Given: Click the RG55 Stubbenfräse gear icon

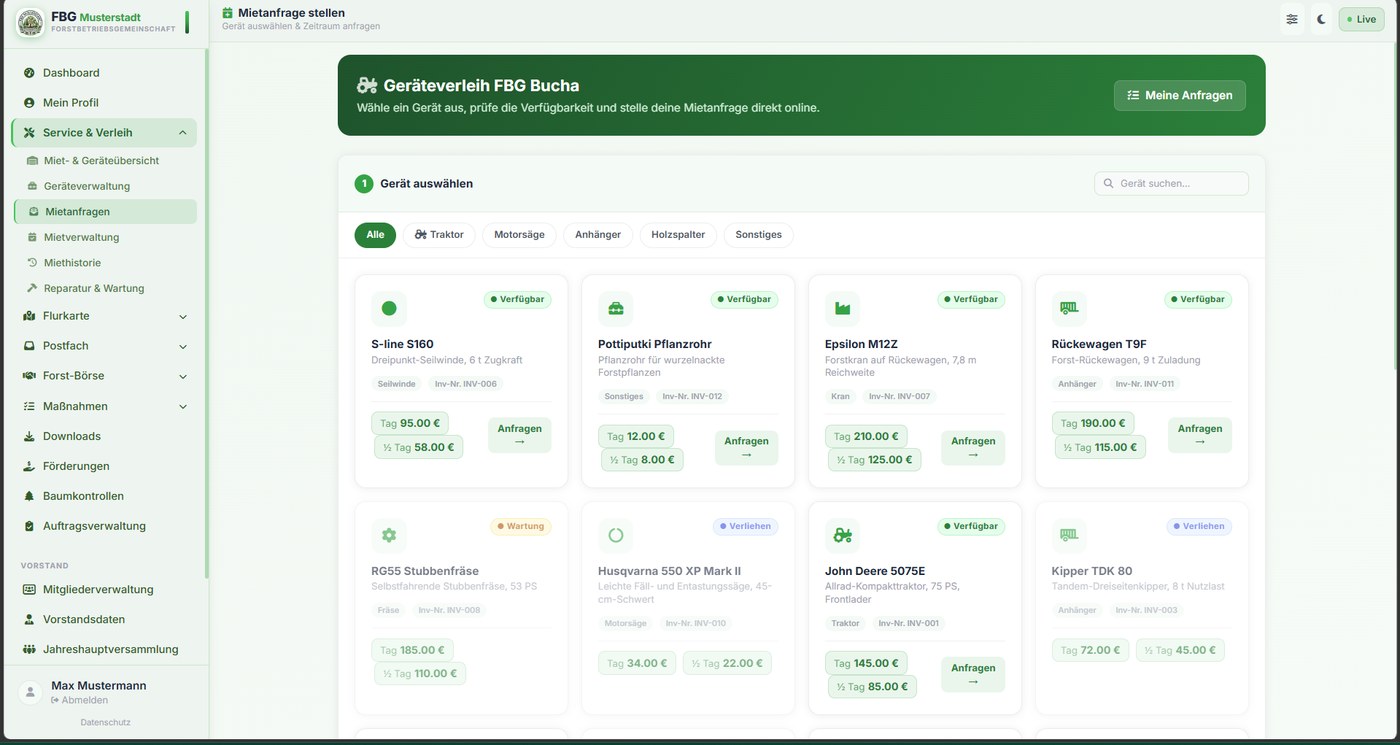Looking at the screenshot, I should [389, 535].
